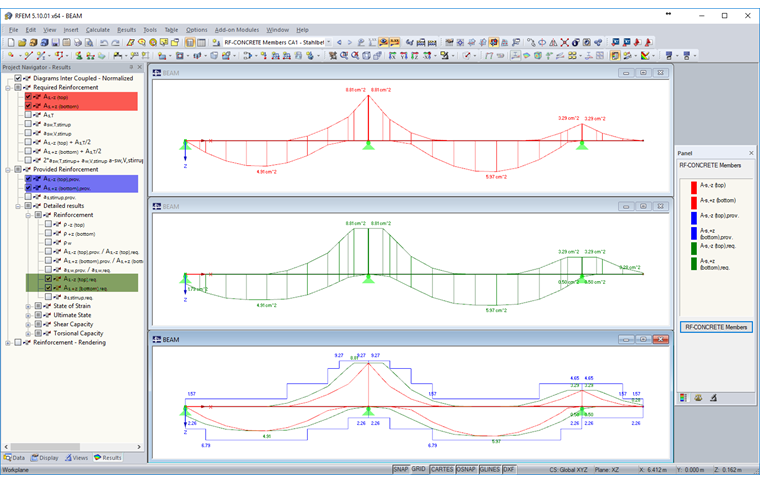Click red swatch for As,-z (top)
760x483 pixels.
(694, 187)
